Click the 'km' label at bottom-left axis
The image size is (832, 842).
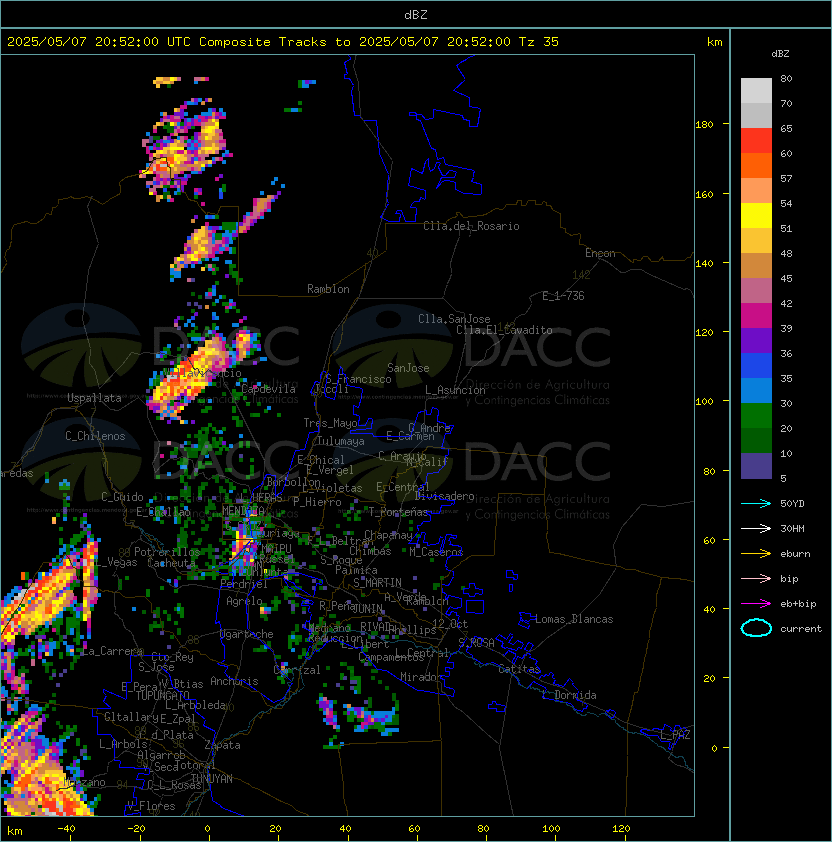pyautogui.click(x=15, y=831)
